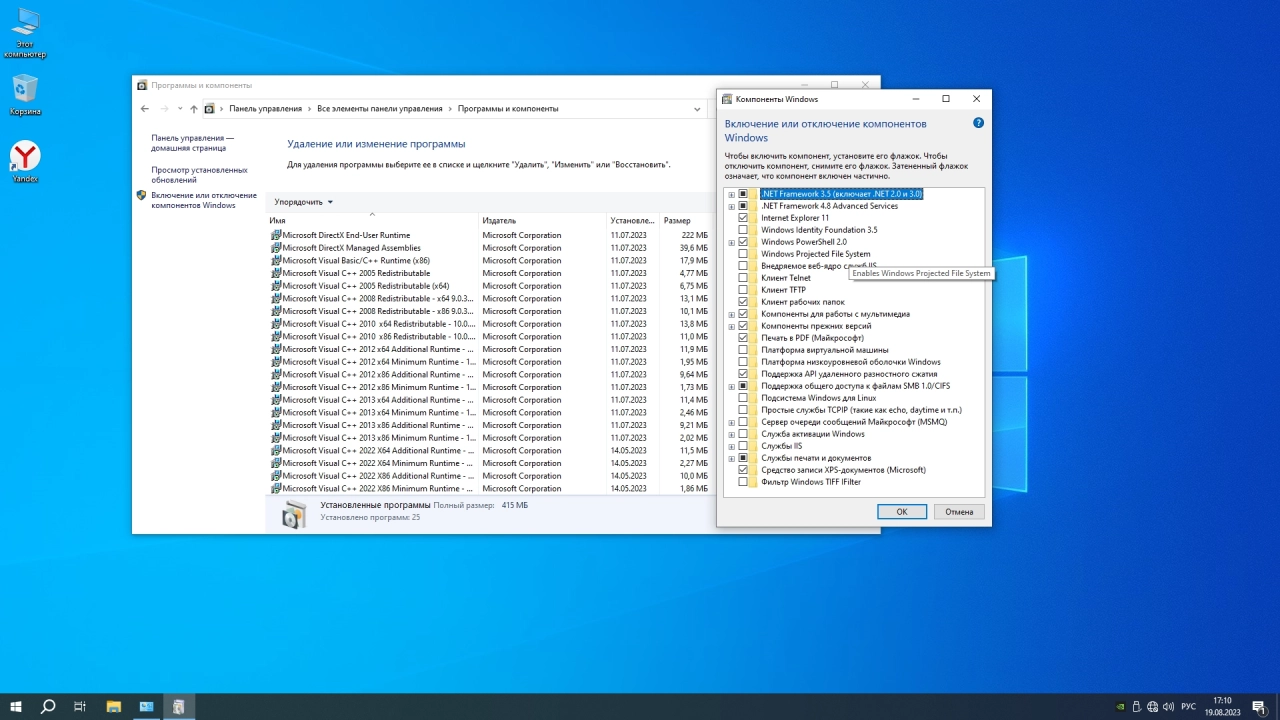Click the control panel icon in the address bar

209,108
